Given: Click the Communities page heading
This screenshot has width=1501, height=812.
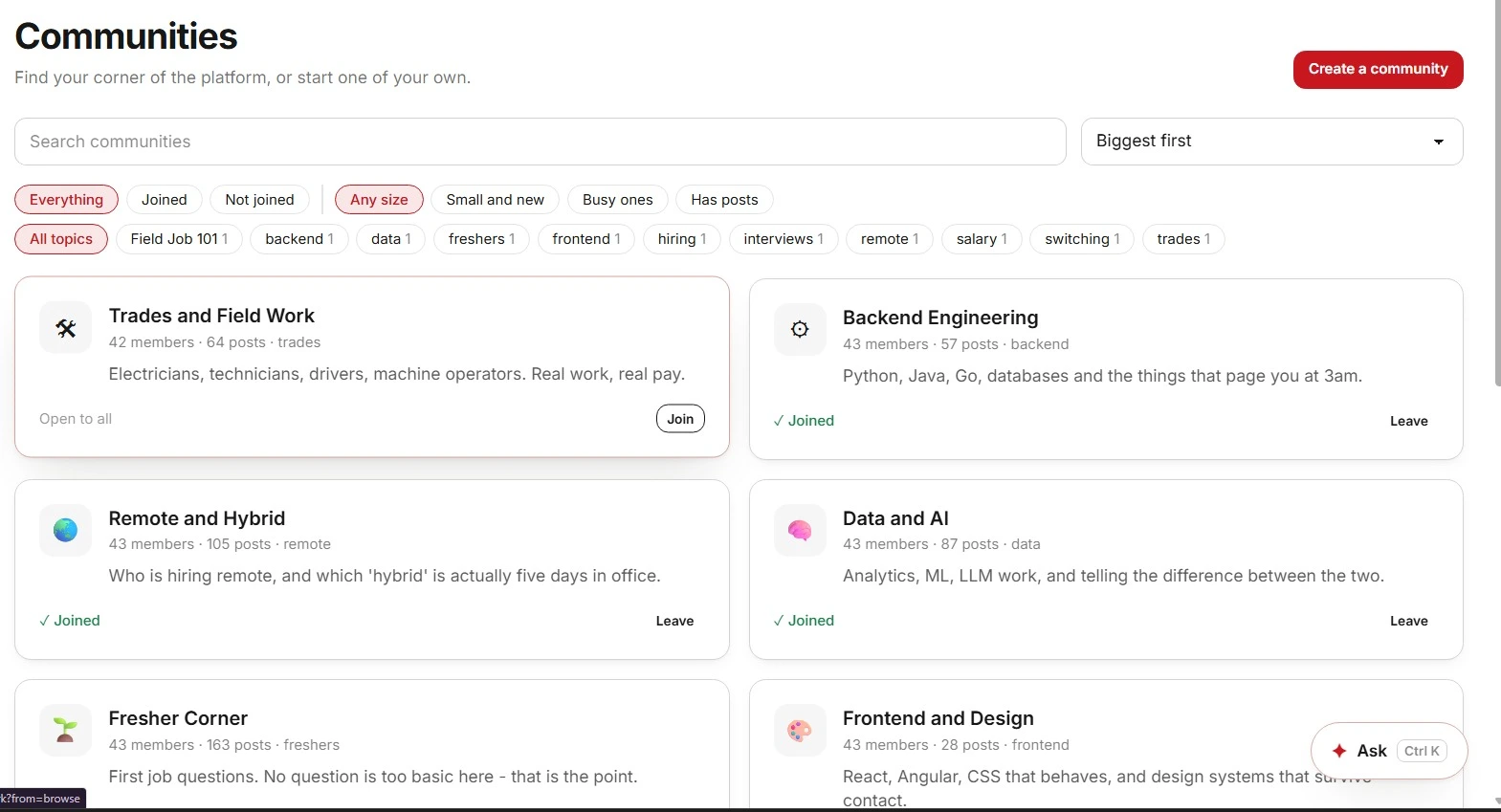Looking at the screenshot, I should 126,36.
